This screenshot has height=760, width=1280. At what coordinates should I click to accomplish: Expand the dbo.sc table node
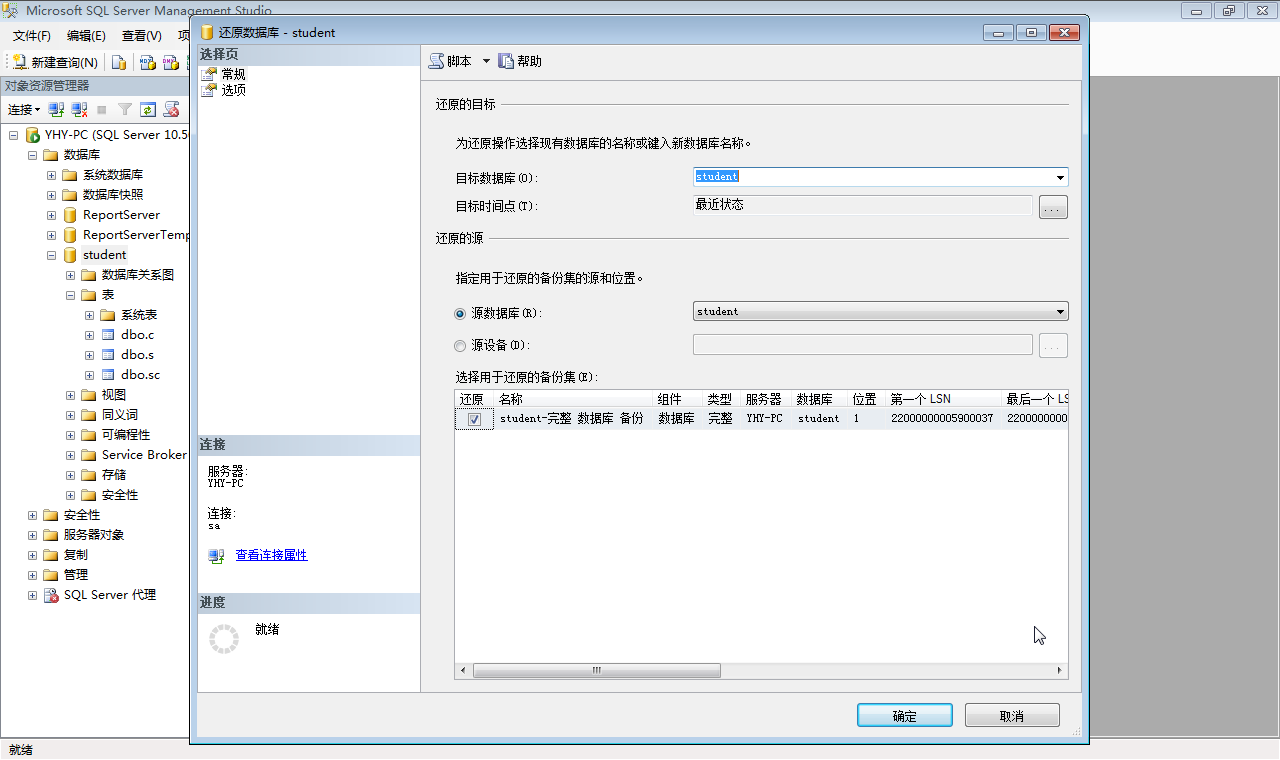90,375
